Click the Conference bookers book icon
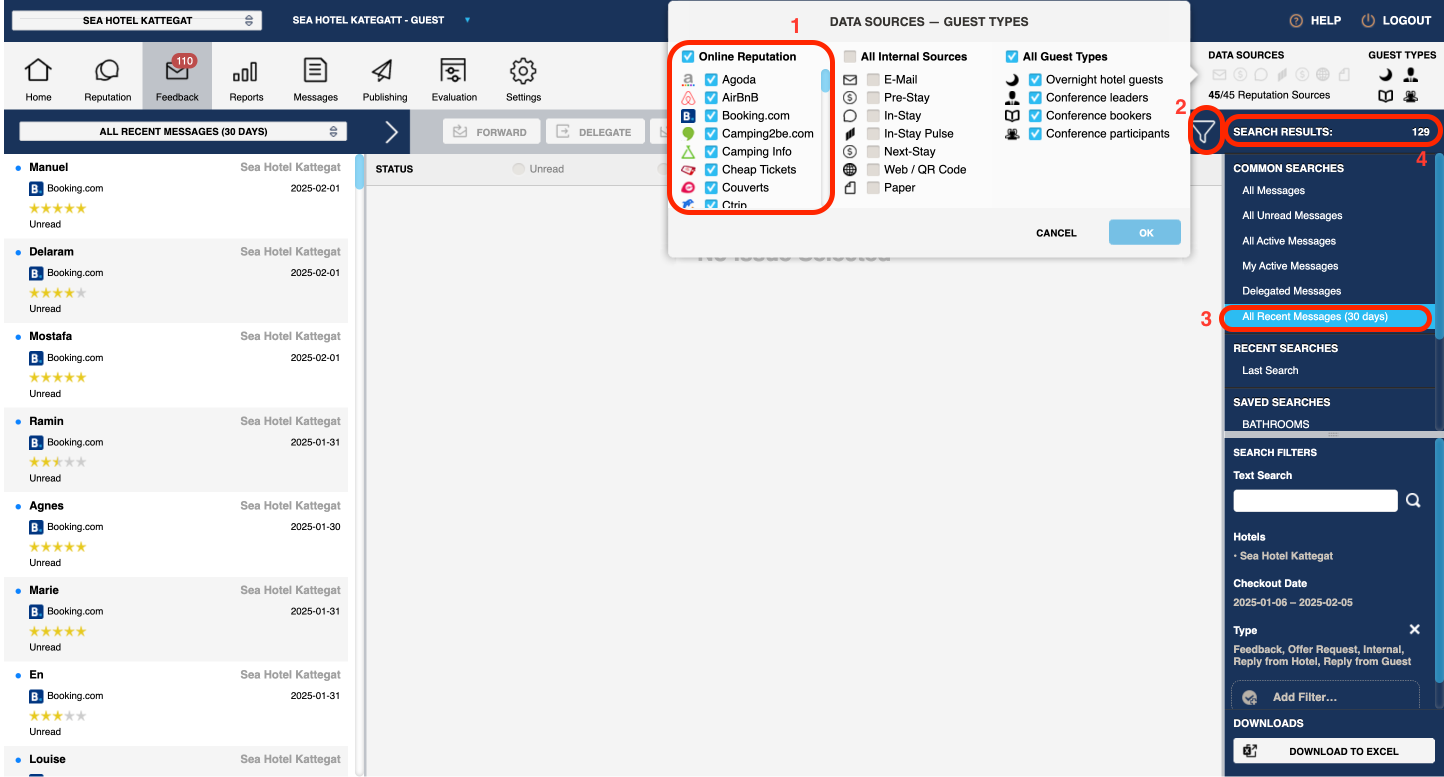 click(1012, 116)
